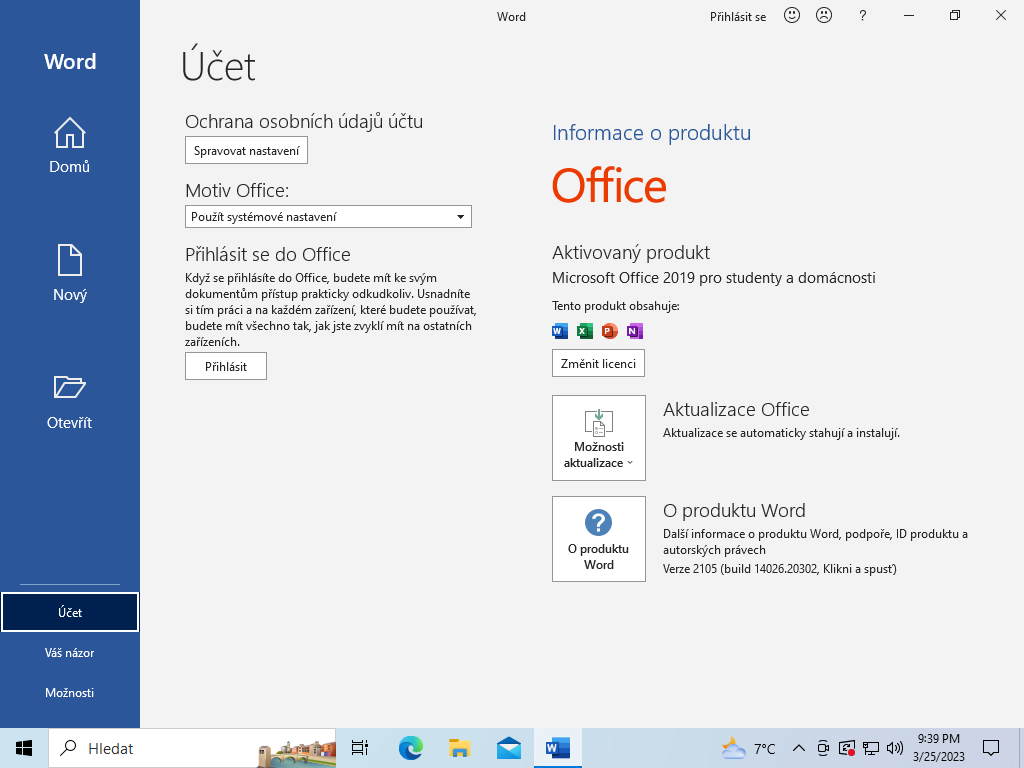Click the Ochrana osobních údajů účtu heading
1024x768 pixels.
(x=304, y=121)
